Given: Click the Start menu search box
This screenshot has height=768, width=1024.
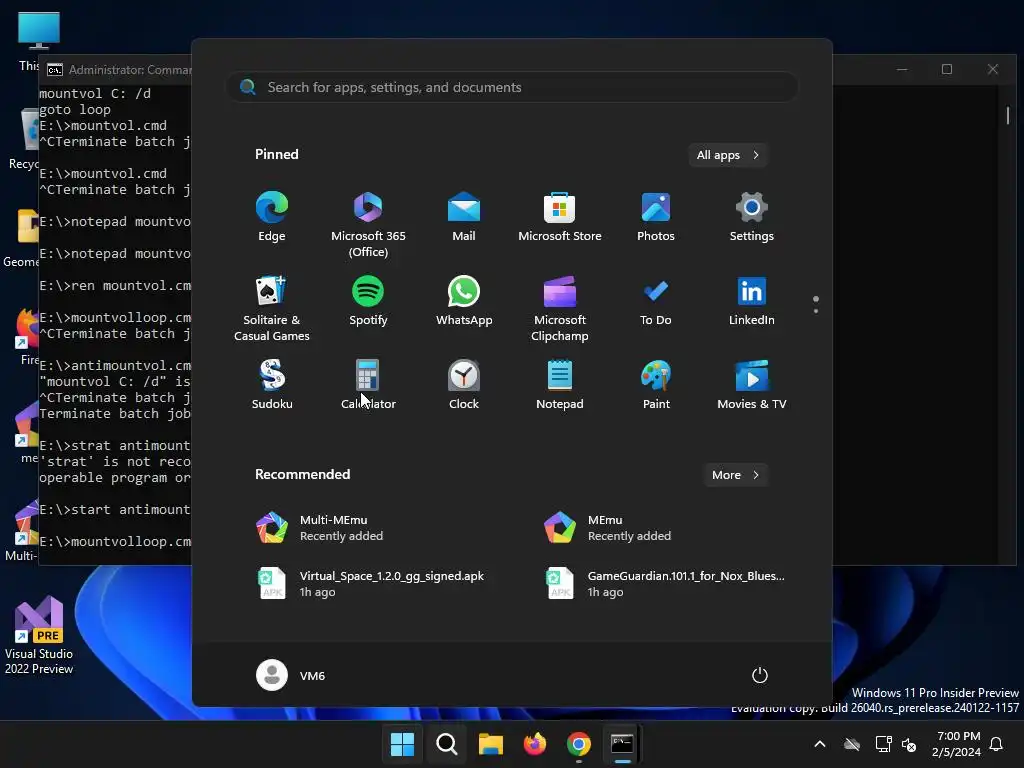Looking at the screenshot, I should (512, 88).
